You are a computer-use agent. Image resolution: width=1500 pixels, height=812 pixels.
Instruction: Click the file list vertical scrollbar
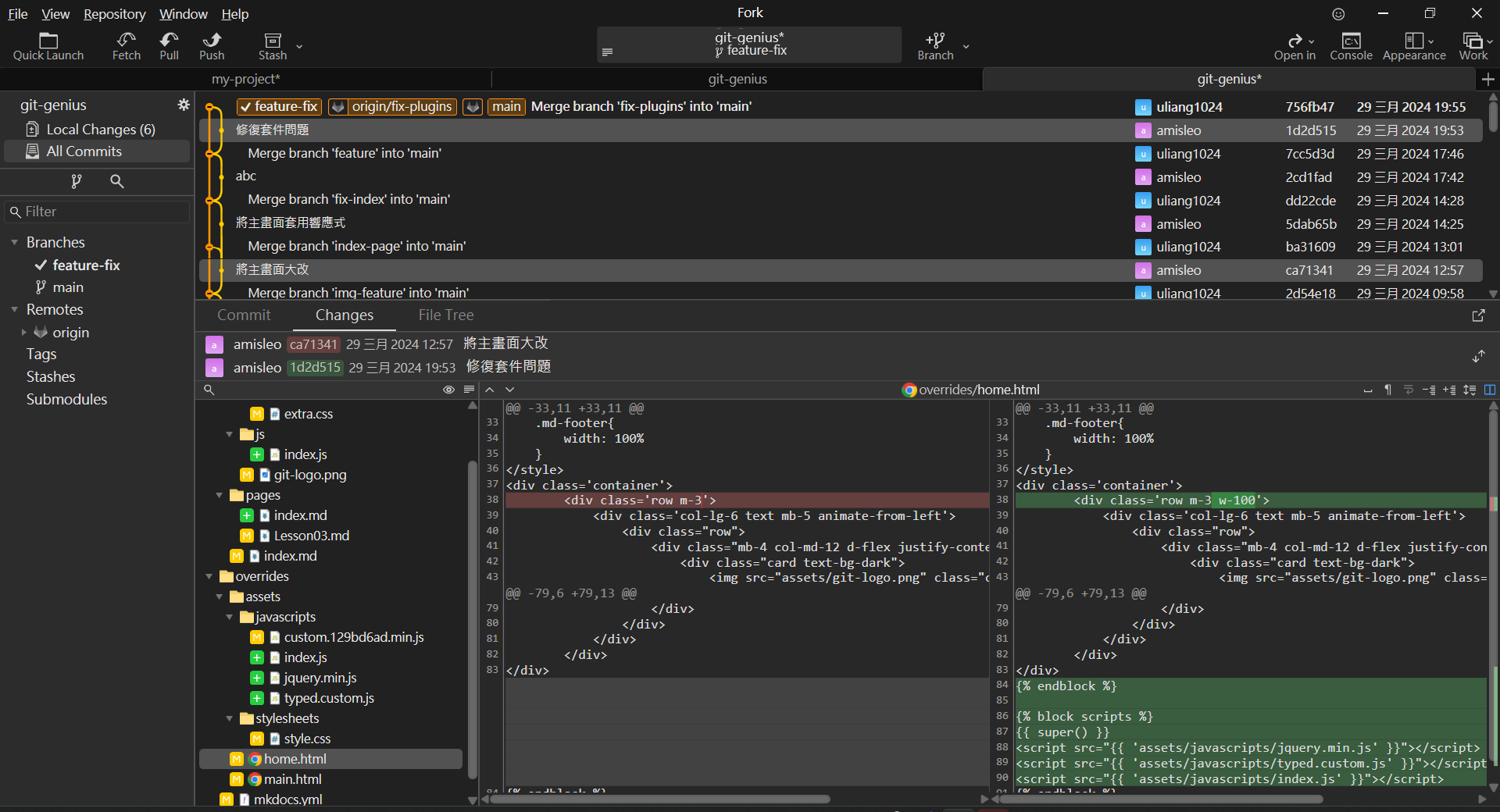tap(472, 620)
